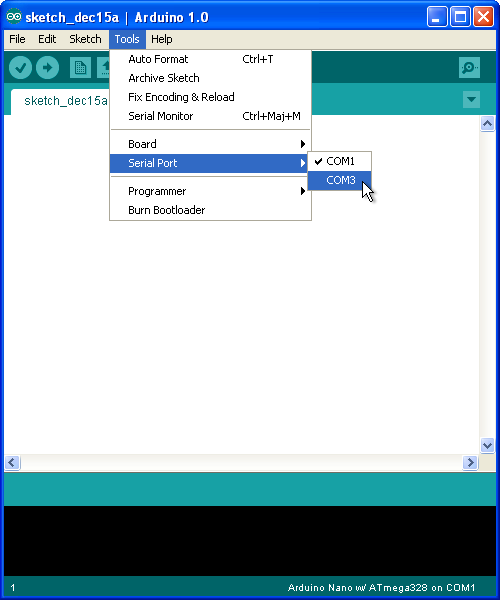This screenshot has width=500, height=600.
Task: Click the Upload arrow toolbar button
Action: click(x=47, y=68)
